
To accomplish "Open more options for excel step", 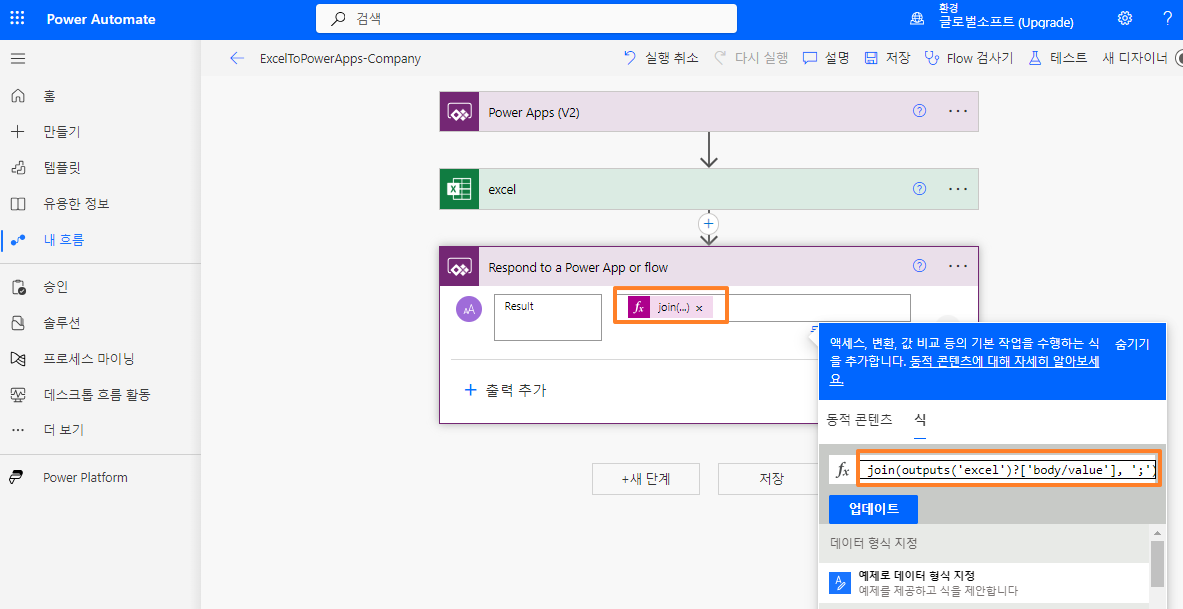I will (x=958, y=189).
